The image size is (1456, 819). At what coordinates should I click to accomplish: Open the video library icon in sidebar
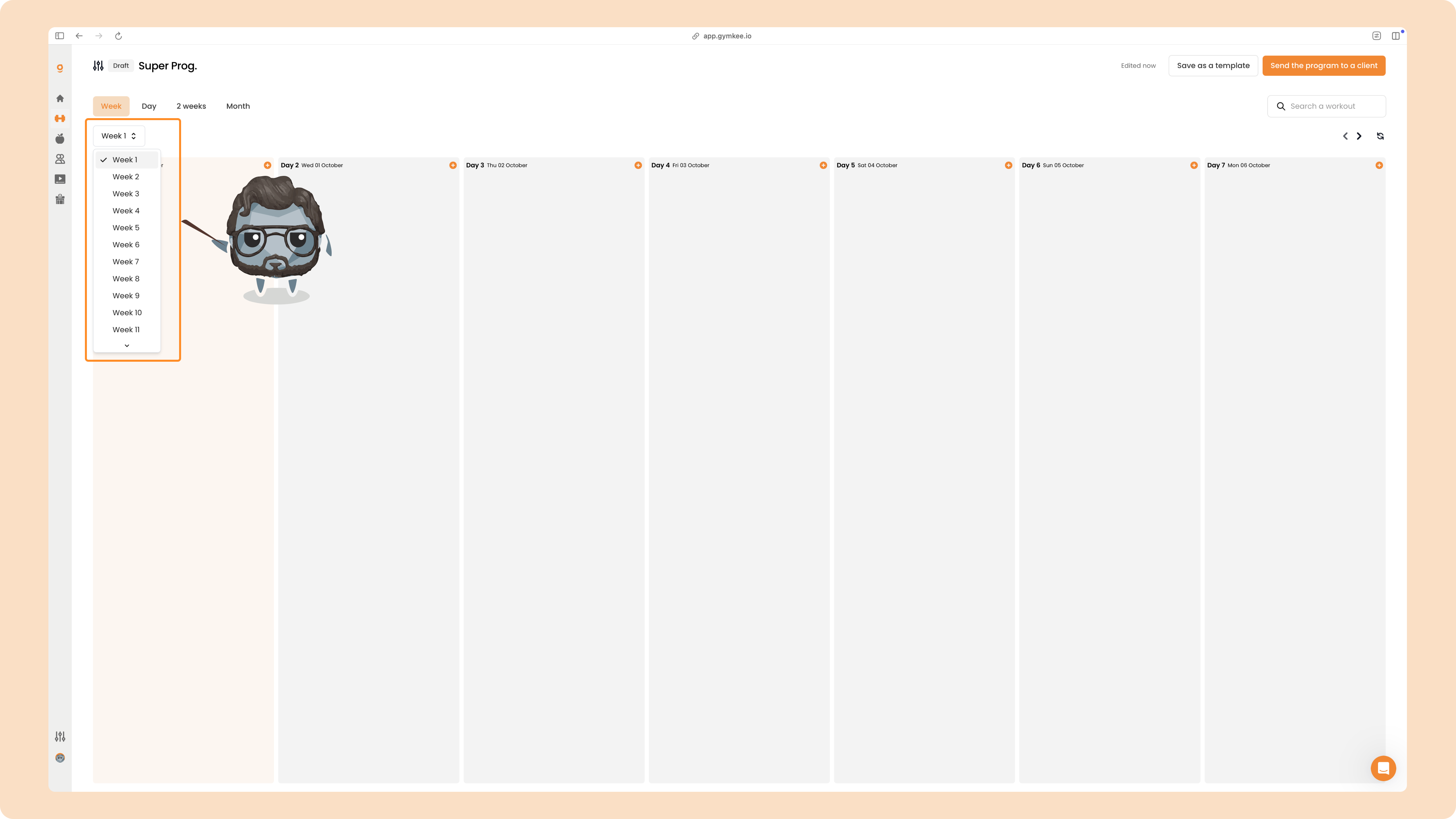coord(60,179)
